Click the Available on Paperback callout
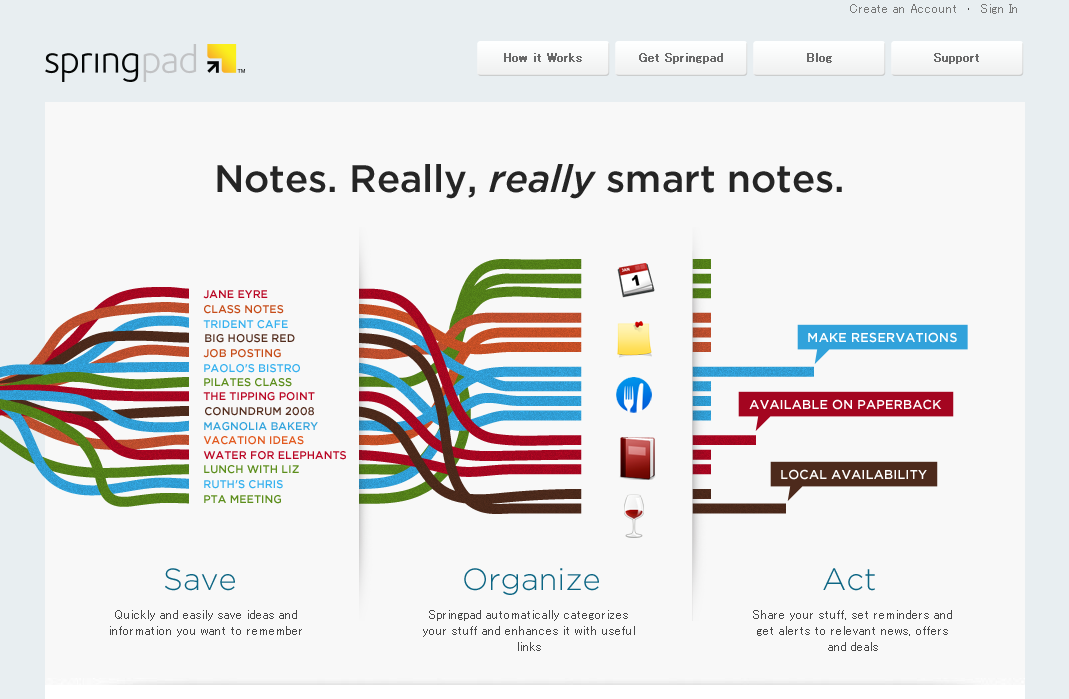 (845, 404)
